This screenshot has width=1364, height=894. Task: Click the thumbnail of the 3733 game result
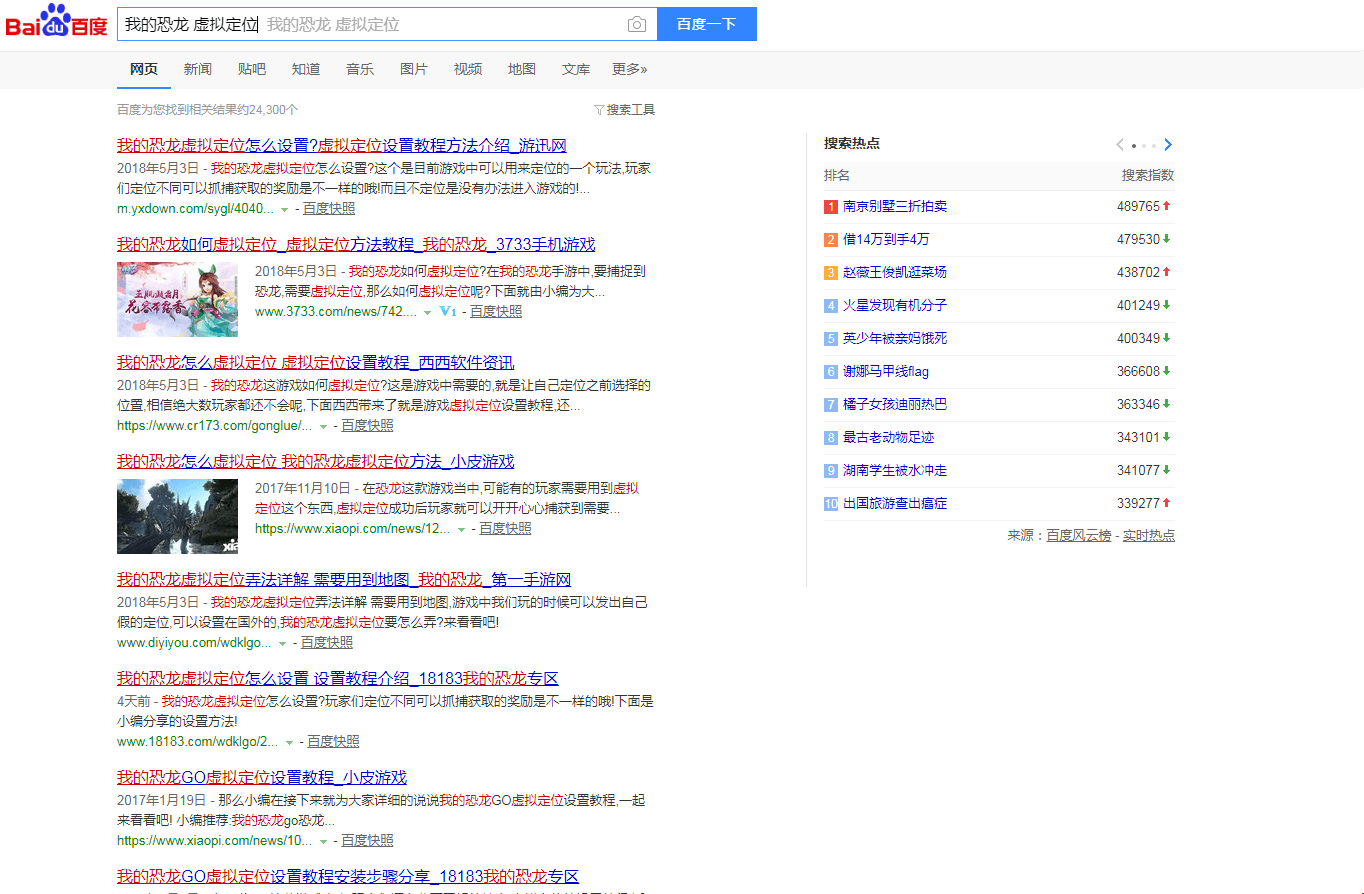pyautogui.click(x=177, y=299)
